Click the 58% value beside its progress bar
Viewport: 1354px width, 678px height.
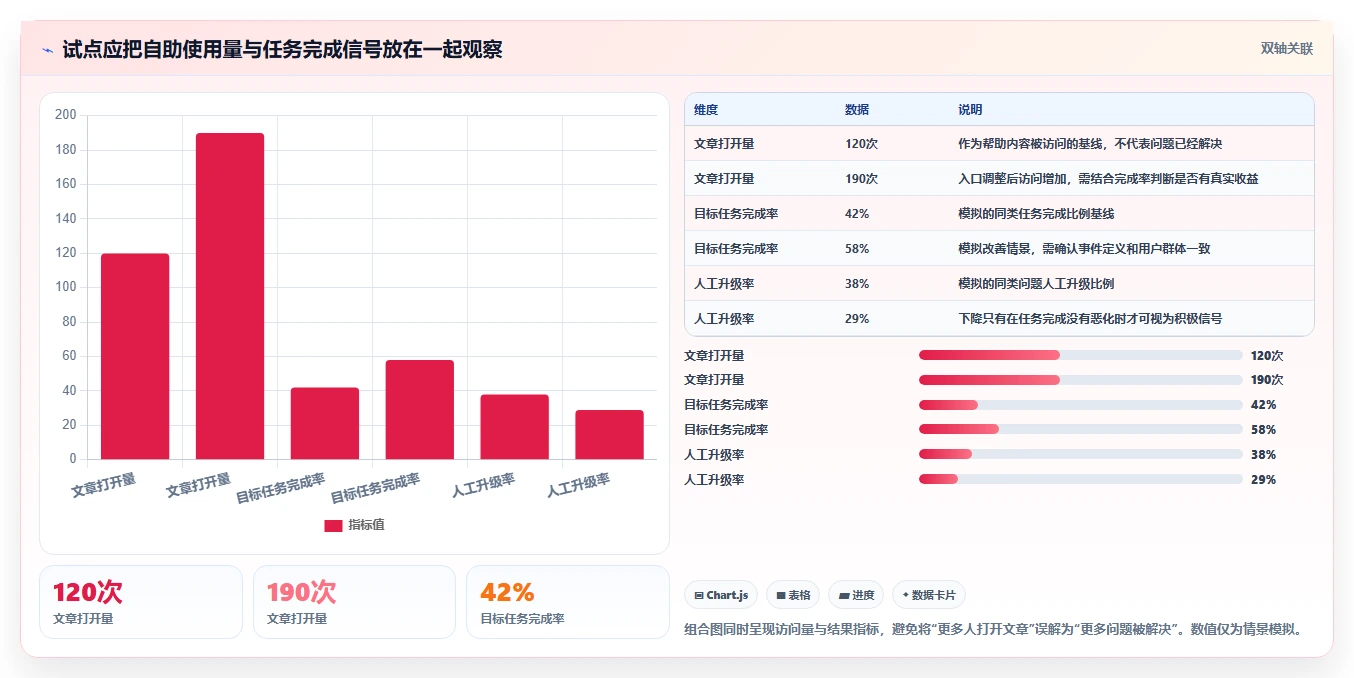click(1263, 430)
